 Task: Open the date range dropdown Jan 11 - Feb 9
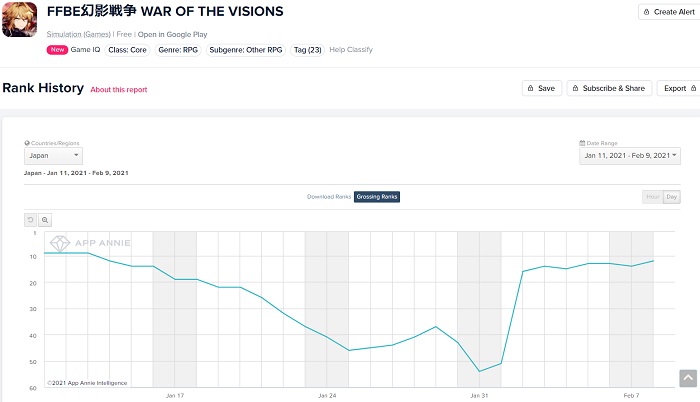tap(630, 155)
